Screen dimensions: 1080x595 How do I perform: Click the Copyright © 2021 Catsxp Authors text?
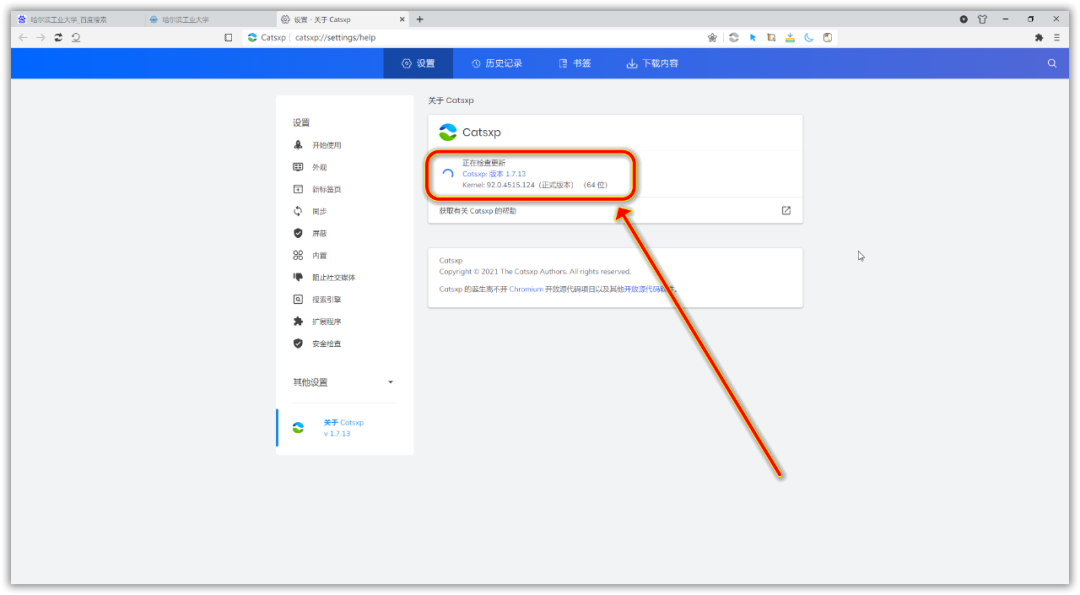pos(534,271)
